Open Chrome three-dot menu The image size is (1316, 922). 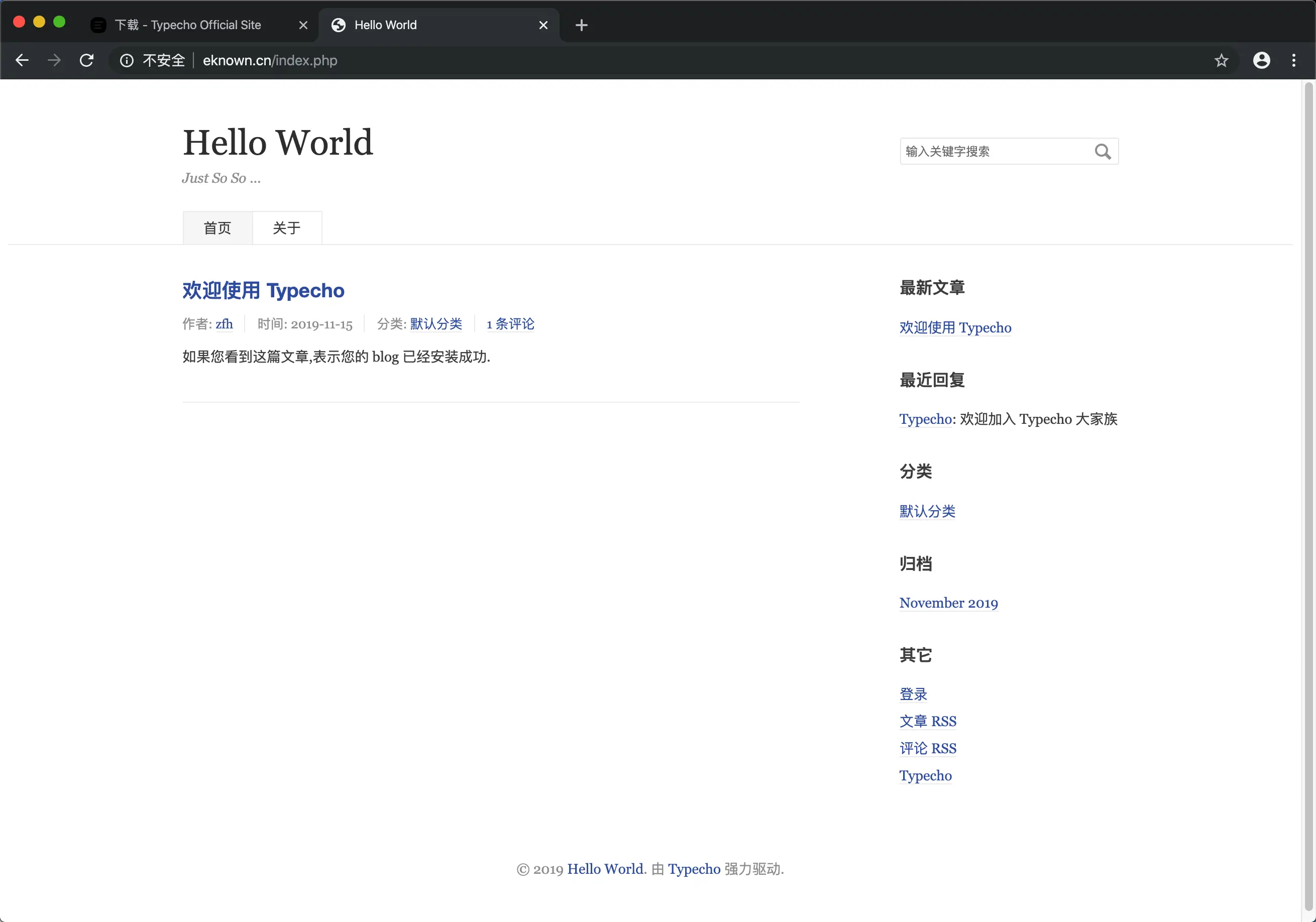(x=1293, y=60)
